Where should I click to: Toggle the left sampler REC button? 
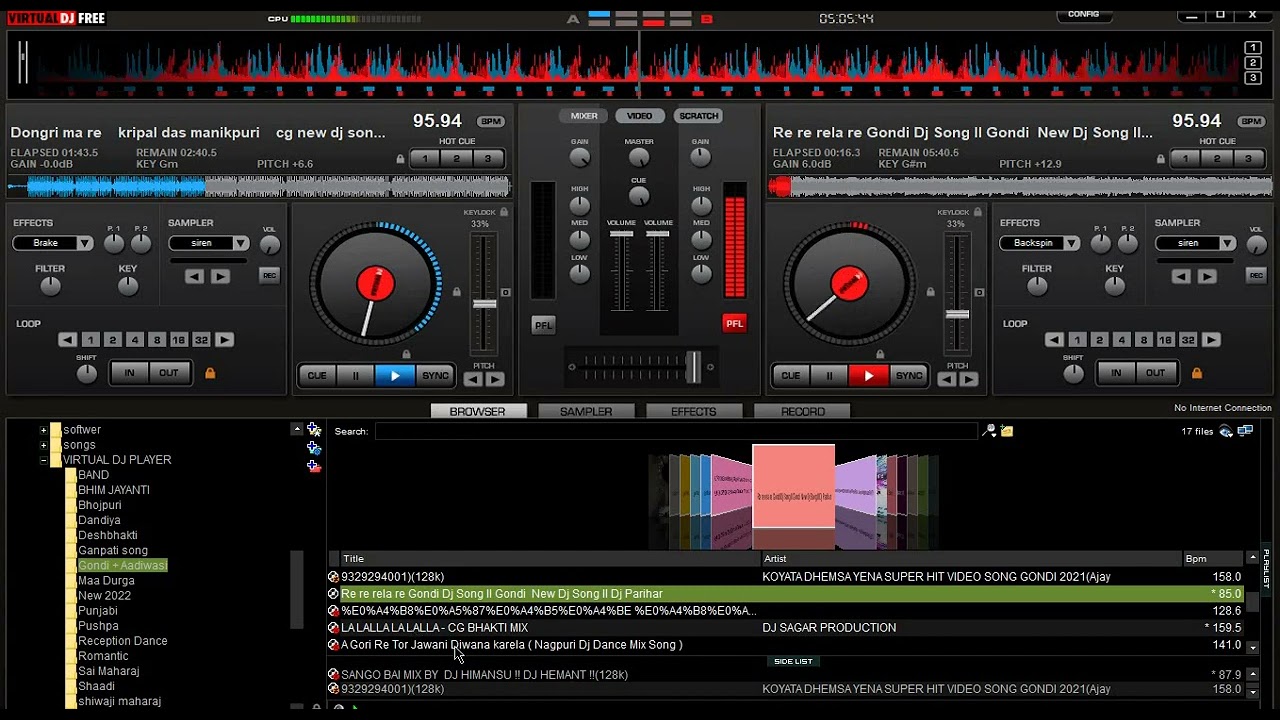click(269, 276)
